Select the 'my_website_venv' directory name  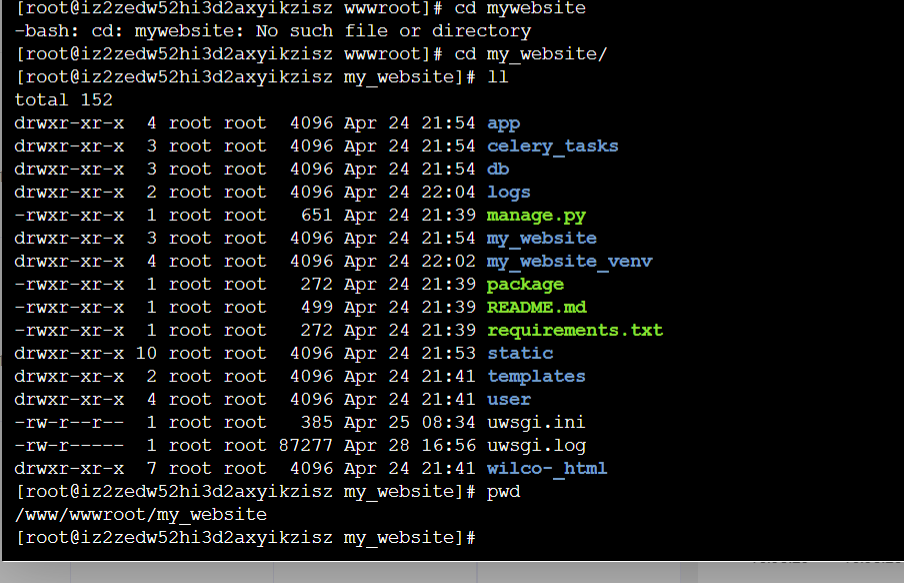click(x=570, y=262)
